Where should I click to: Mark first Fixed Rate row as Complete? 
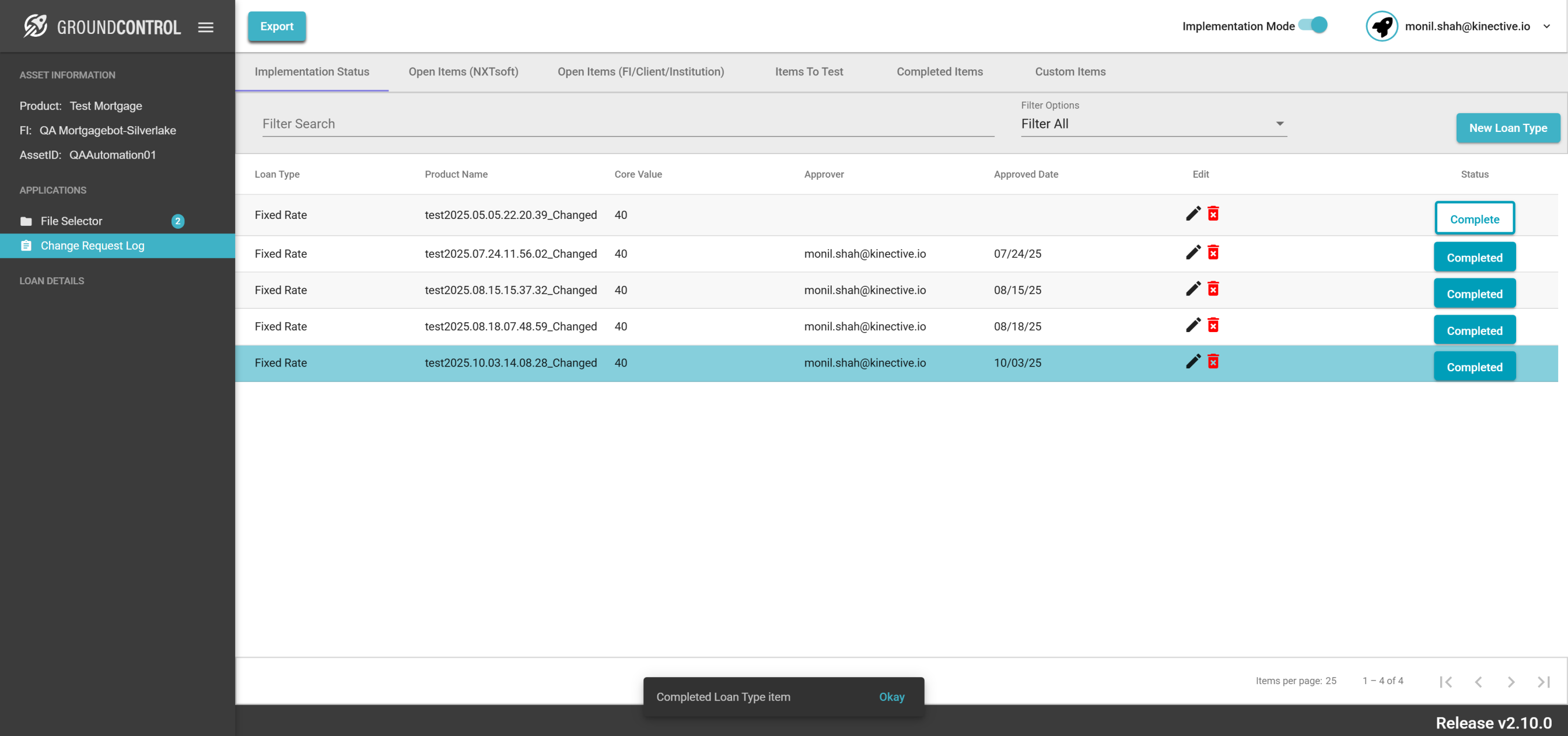point(1474,219)
